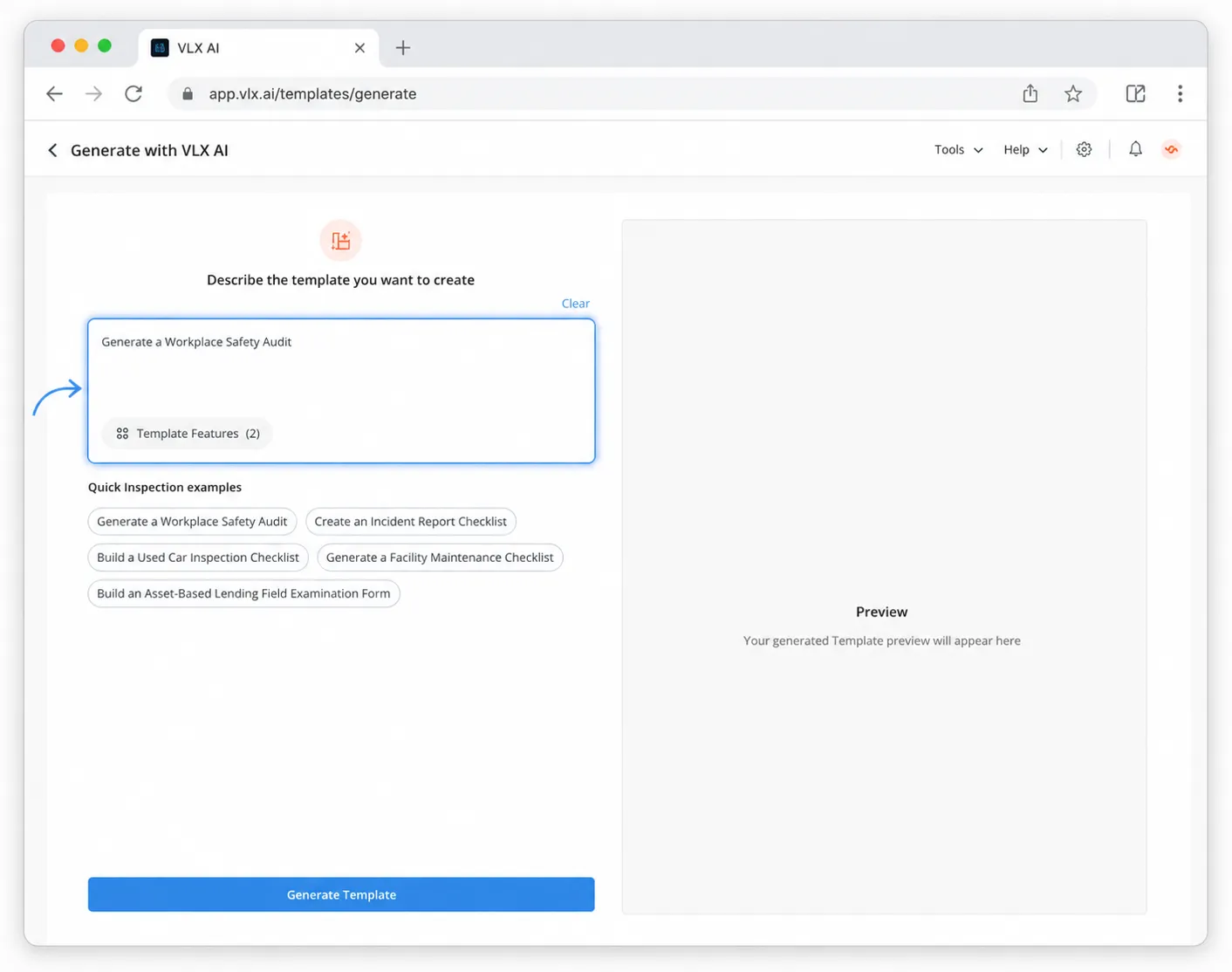The width and height of the screenshot is (1232, 972).
Task: Click the "Preview" heading in the right panel
Action: point(881,612)
